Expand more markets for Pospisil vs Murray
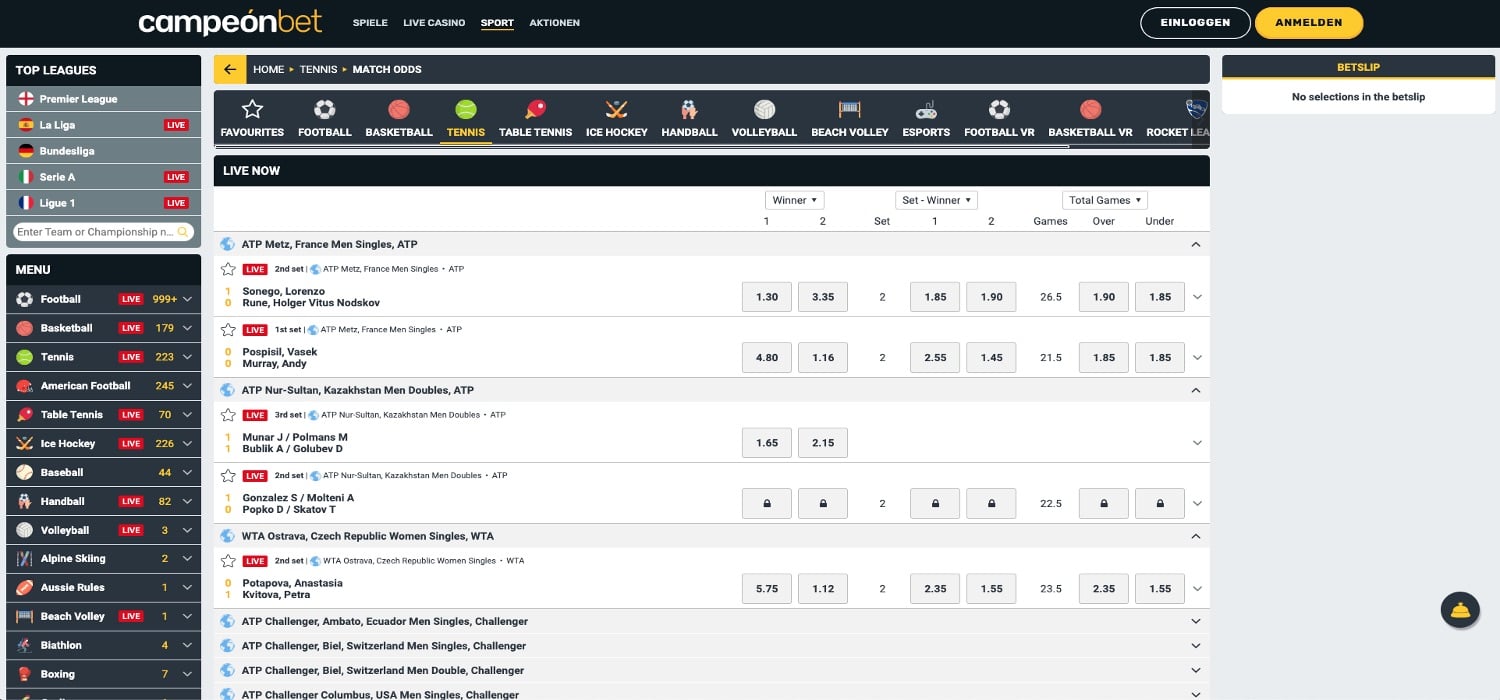The image size is (1500, 700). [1198, 358]
